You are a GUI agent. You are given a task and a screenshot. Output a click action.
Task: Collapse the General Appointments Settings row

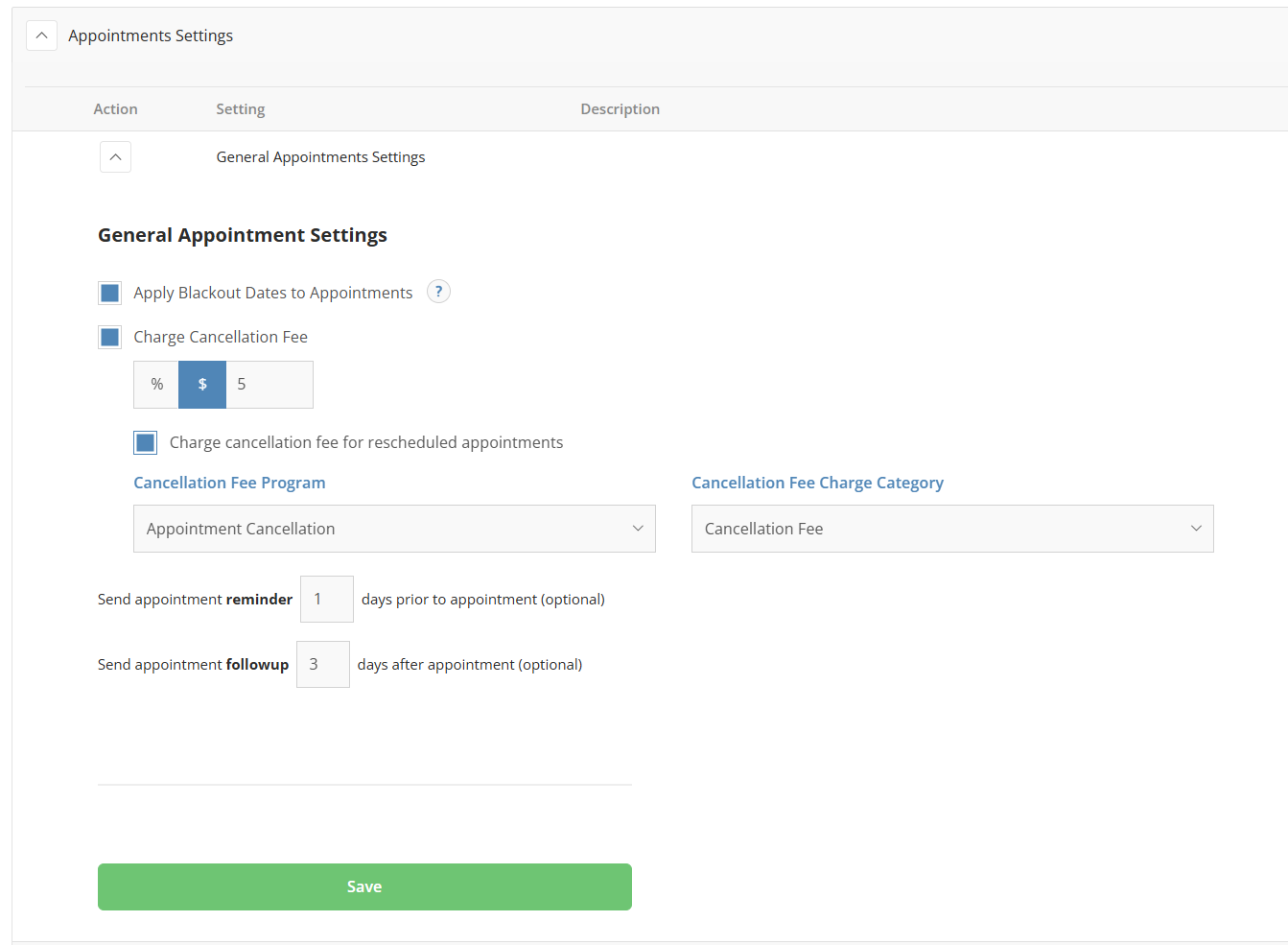115,156
